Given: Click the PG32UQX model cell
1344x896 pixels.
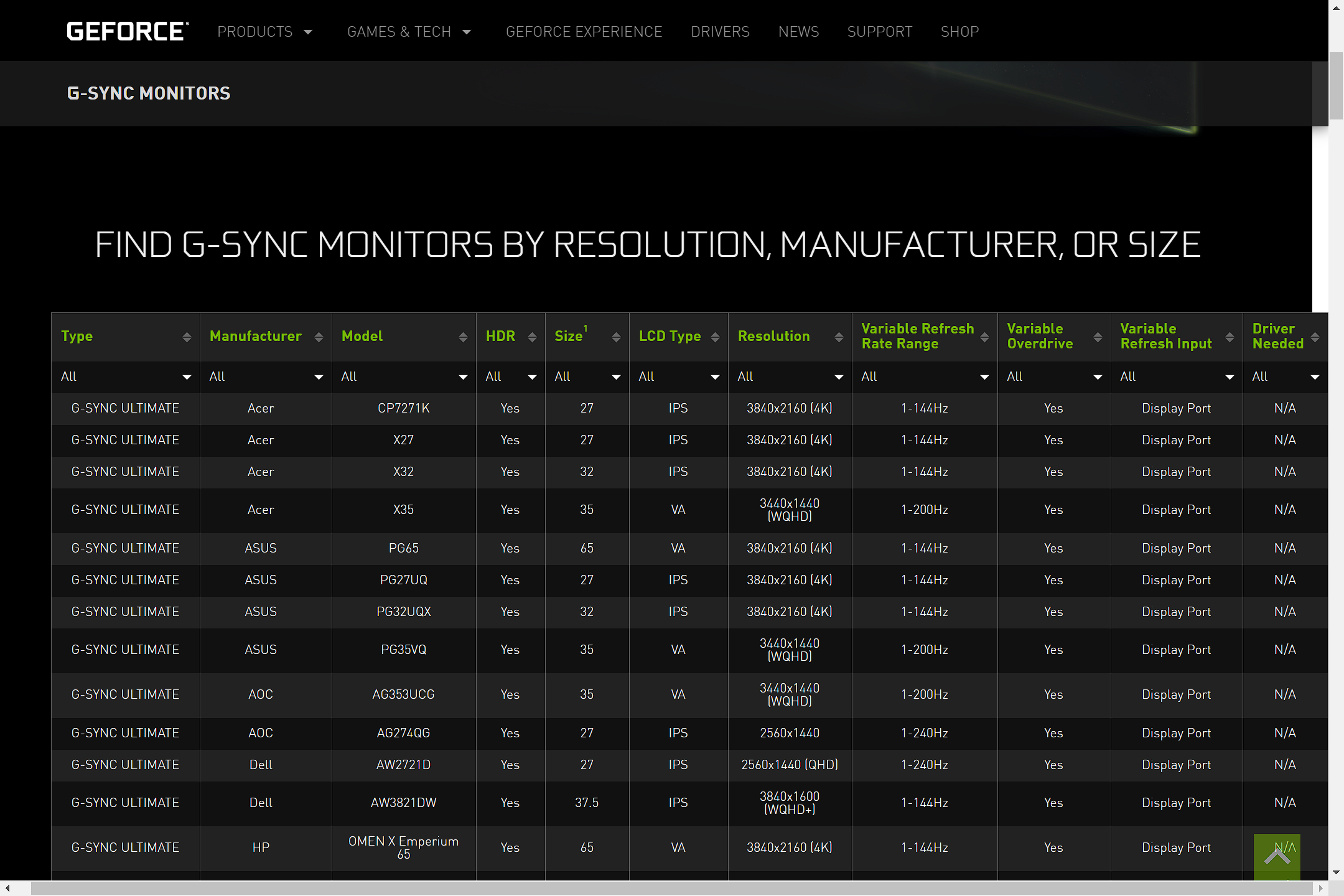Looking at the screenshot, I should (x=404, y=612).
